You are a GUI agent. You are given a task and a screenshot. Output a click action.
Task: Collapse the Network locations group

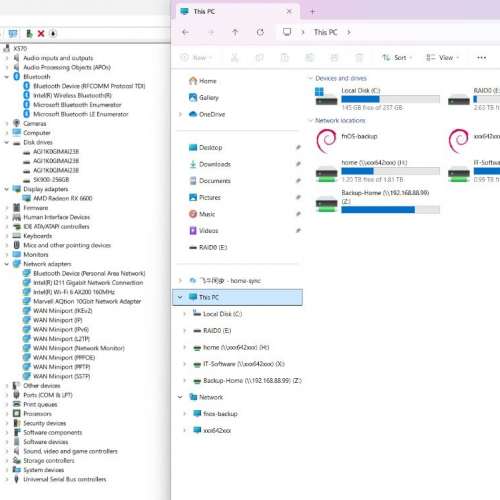pos(310,120)
